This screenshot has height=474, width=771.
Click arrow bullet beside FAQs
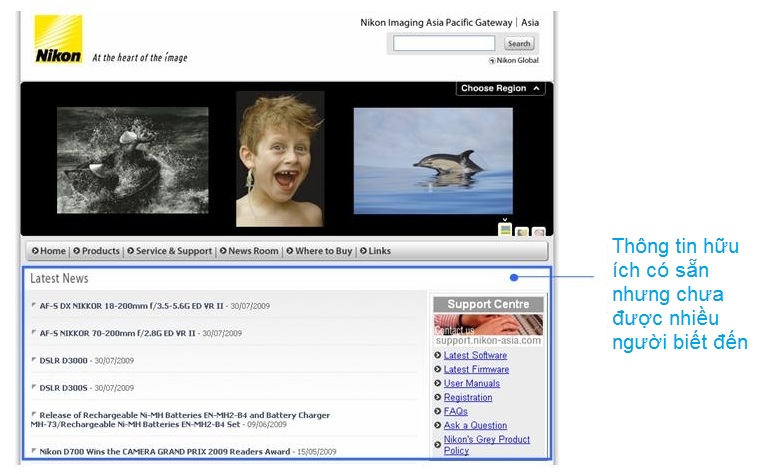tap(438, 411)
